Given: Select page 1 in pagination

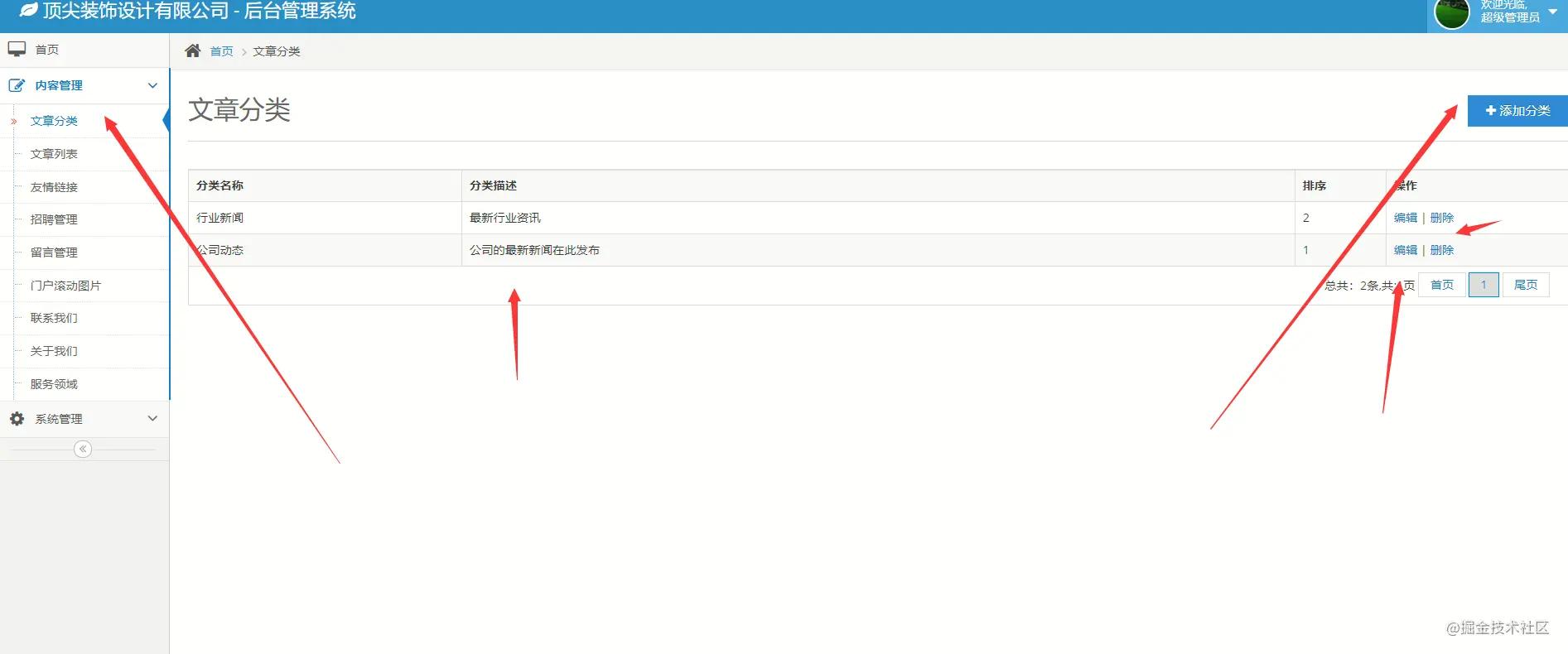Looking at the screenshot, I should 1483,285.
